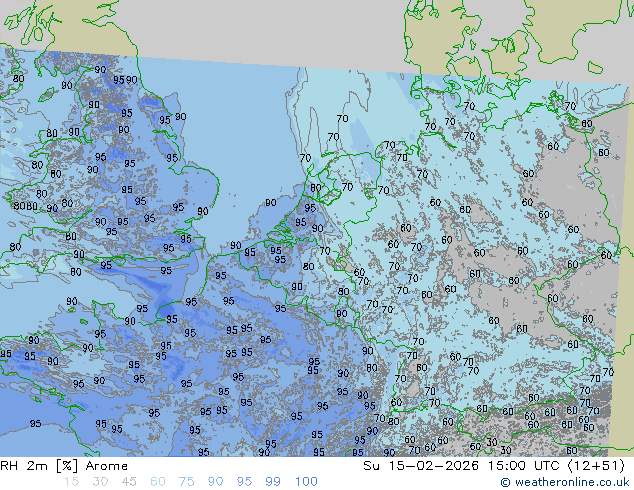Click the 30 entry in the legend scale
Image resolution: width=634 pixels, height=490 pixels.
point(100,482)
